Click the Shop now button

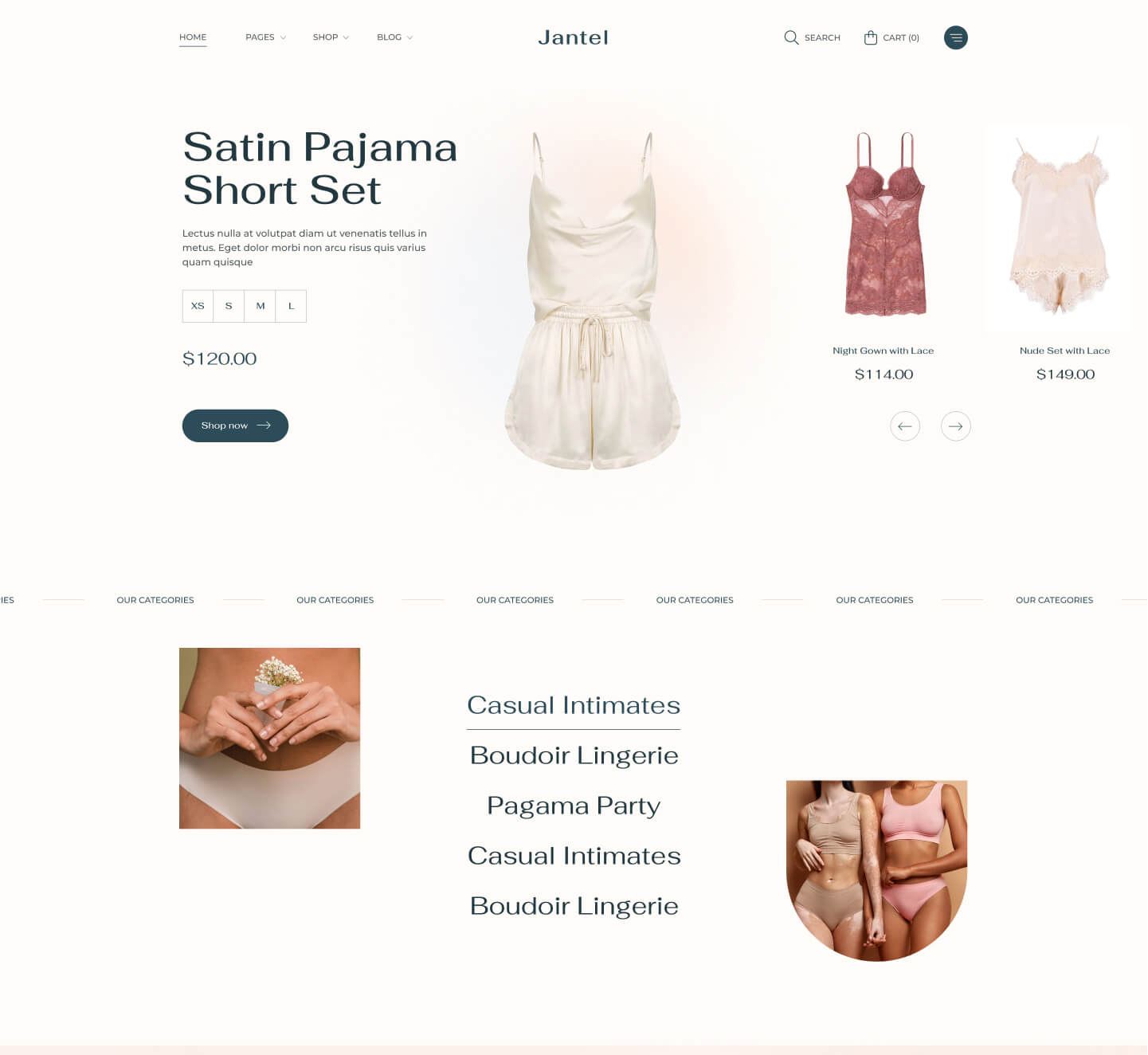pos(235,426)
